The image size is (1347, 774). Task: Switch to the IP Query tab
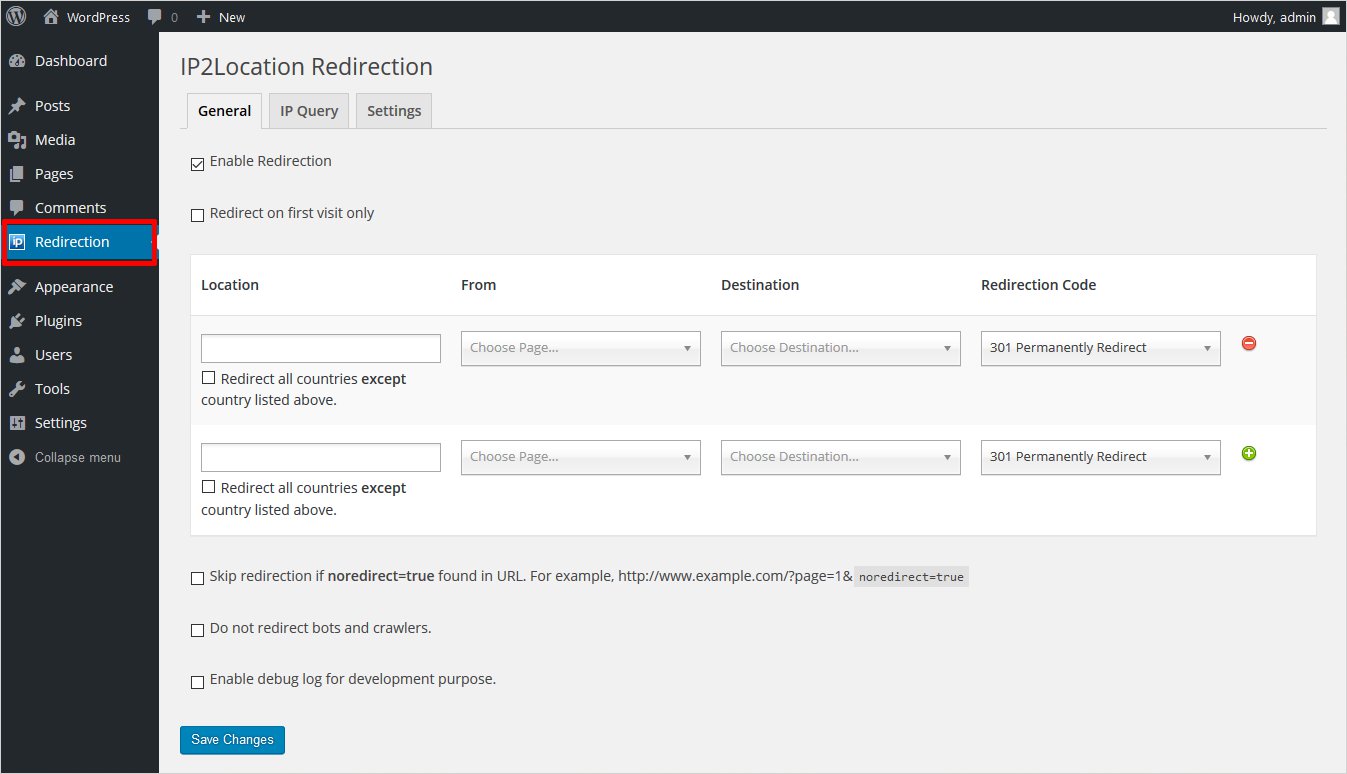pyautogui.click(x=309, y=111)
